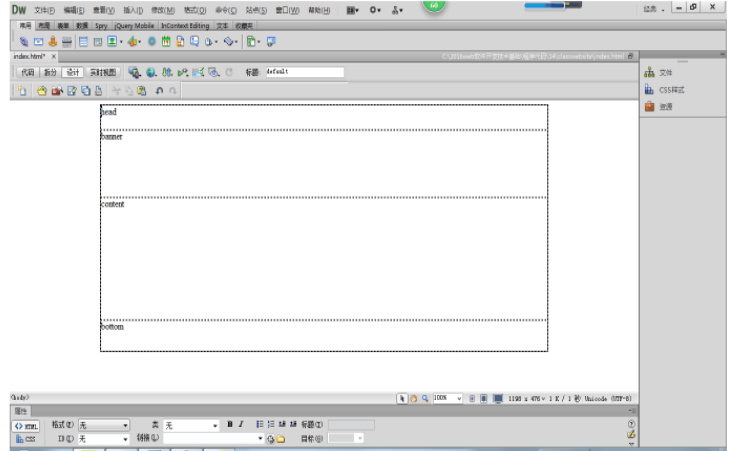The image size is (729, 451).
Task: Switch to Split view (拆分)
Action: pyautogui.click(x=50, y=72)
